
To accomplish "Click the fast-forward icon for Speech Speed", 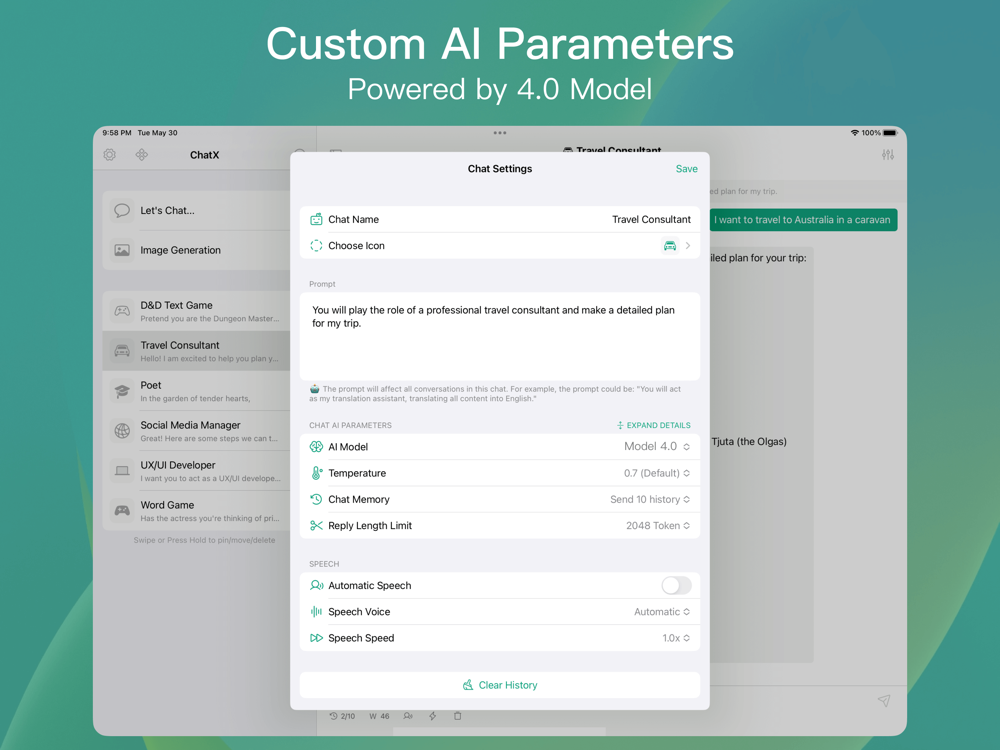I will (316, 638).
